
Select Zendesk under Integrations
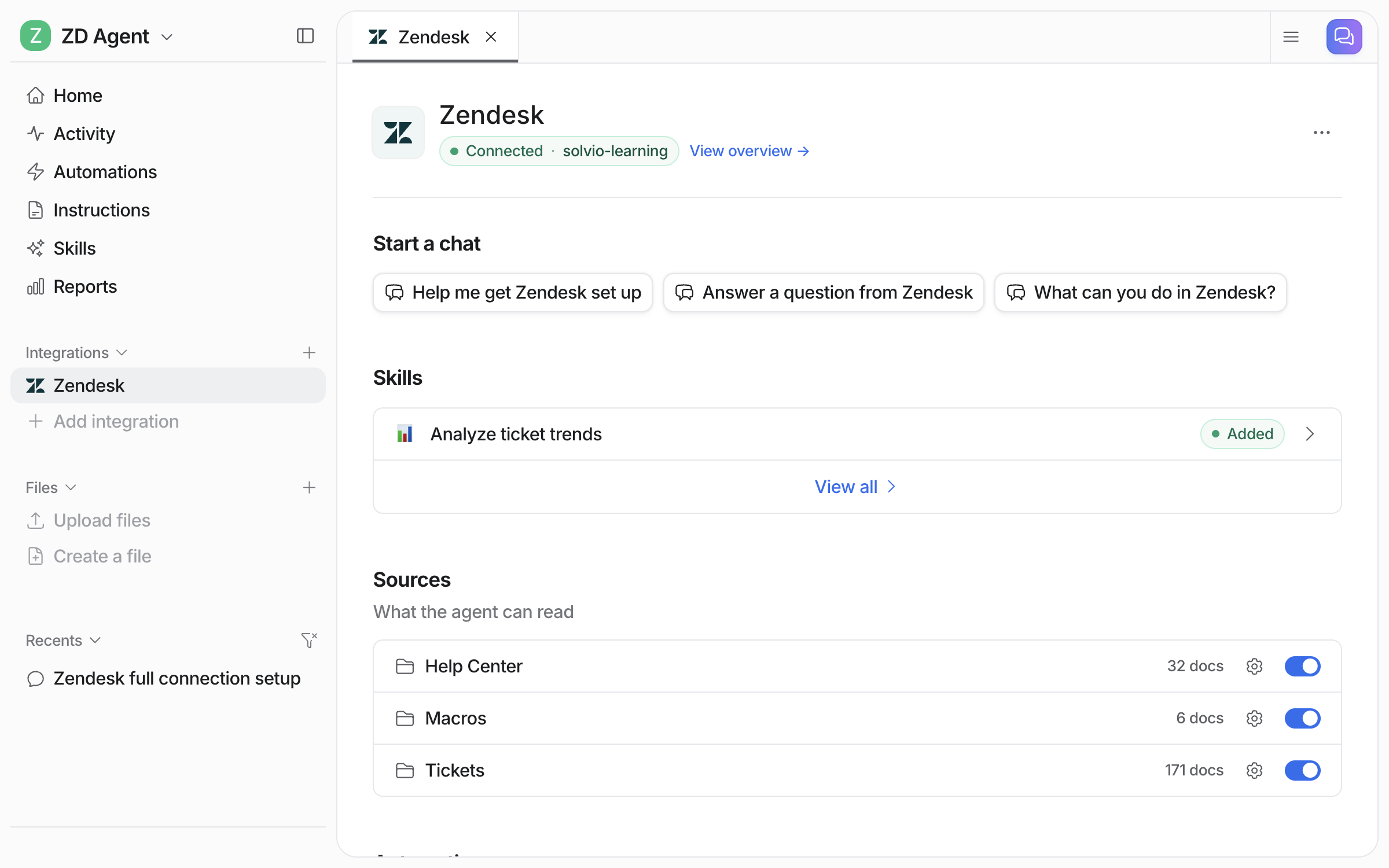pos(168,385)
